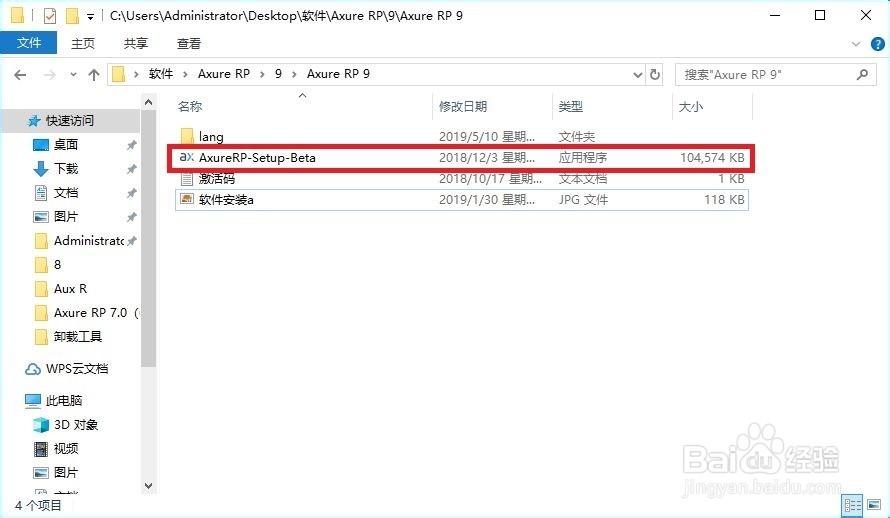890x518 pixels.
Task: Open 3D 对象 under This PC
Action: click(x=75, y=425)
